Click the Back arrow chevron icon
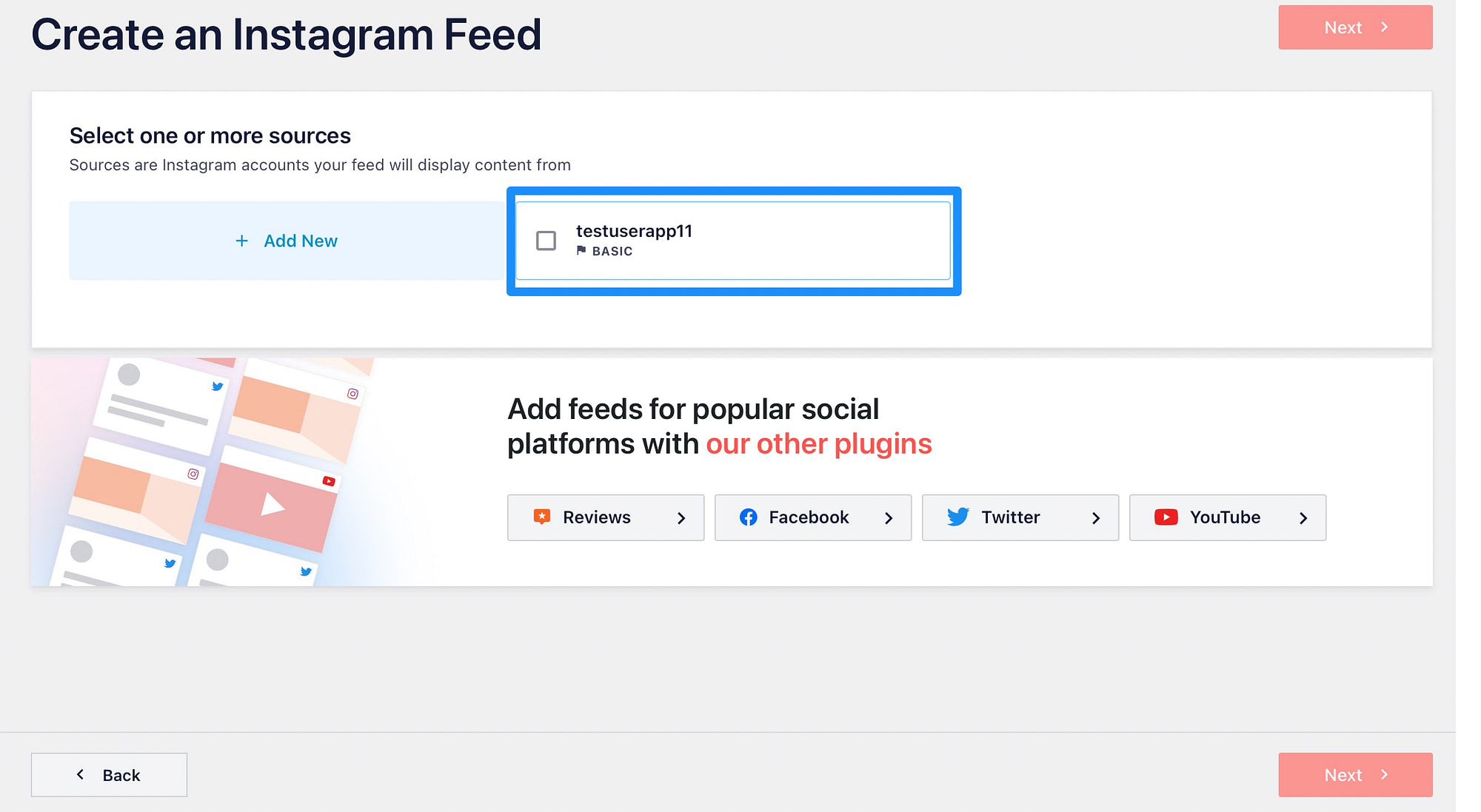The height and width of the screenshot is (812, 1481). [x=81, y=774]
